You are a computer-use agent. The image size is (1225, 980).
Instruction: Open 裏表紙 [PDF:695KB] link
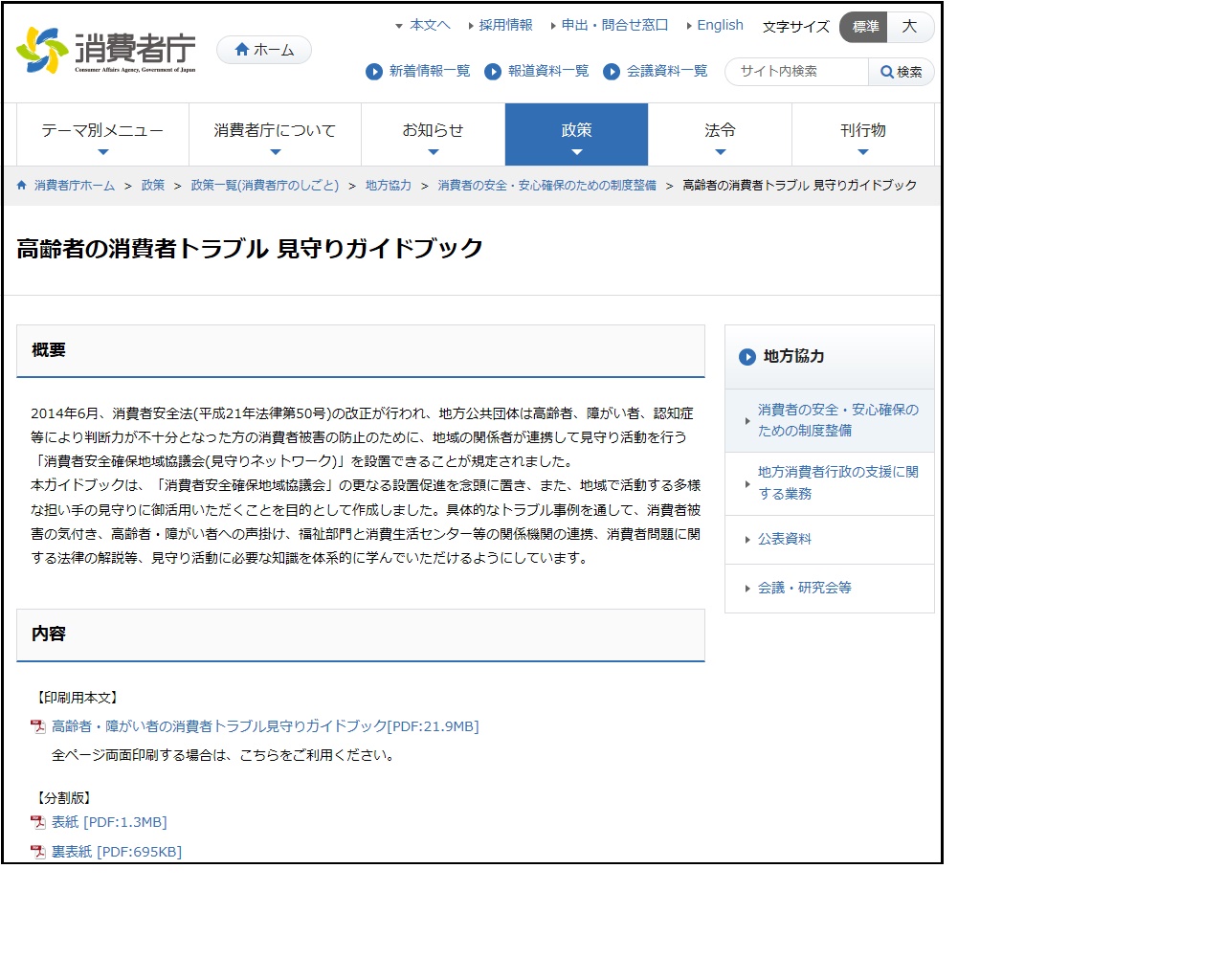click(x=117, y=852)
